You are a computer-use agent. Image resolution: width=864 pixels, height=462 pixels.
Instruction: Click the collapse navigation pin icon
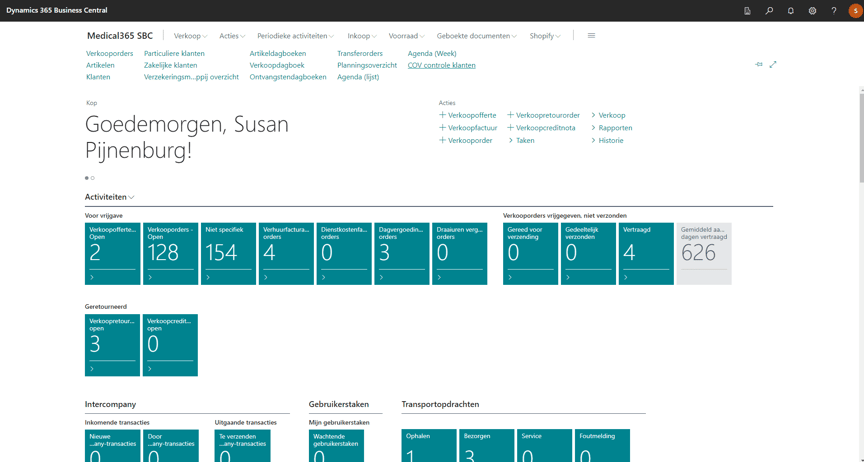(x=759, y=65)
